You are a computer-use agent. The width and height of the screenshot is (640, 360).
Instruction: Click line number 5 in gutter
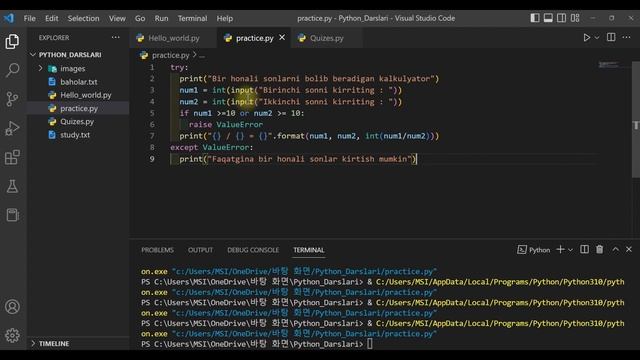click(152, 113)
